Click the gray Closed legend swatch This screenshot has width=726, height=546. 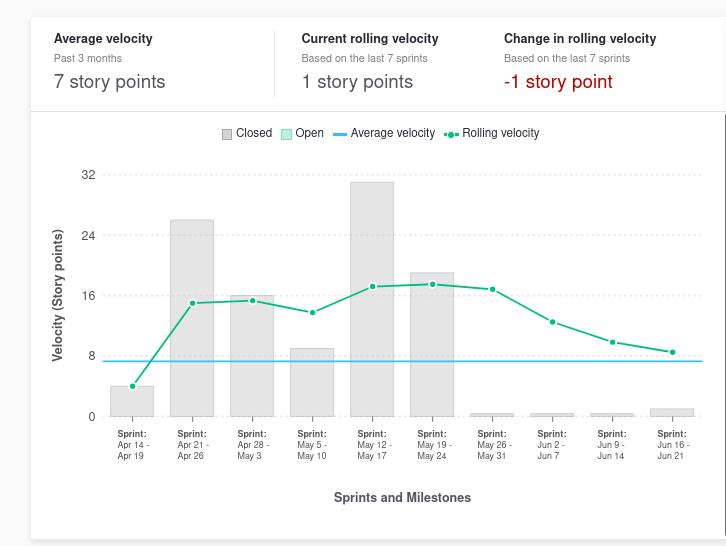(x=227, y=134)
